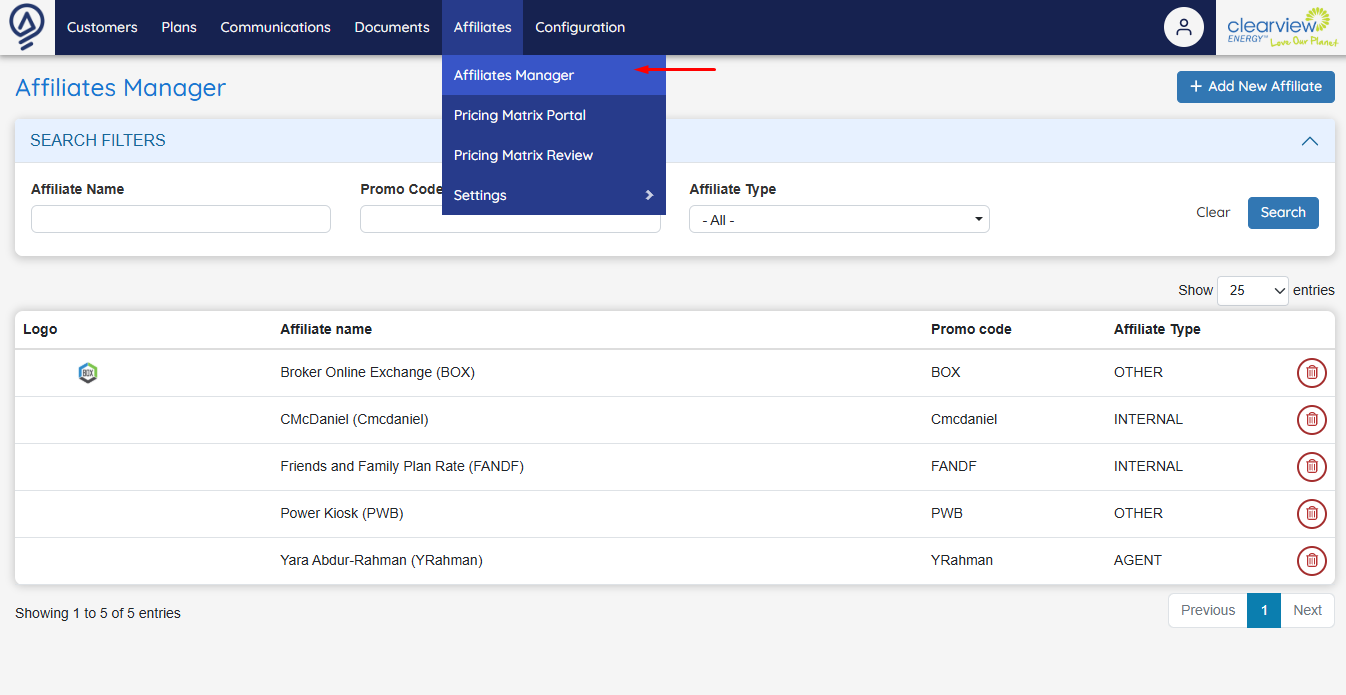Viewport: 1346px width, 695px height.
Task: Click the BOX affiliate logo thumbnail
Action: tap(88, 373)
